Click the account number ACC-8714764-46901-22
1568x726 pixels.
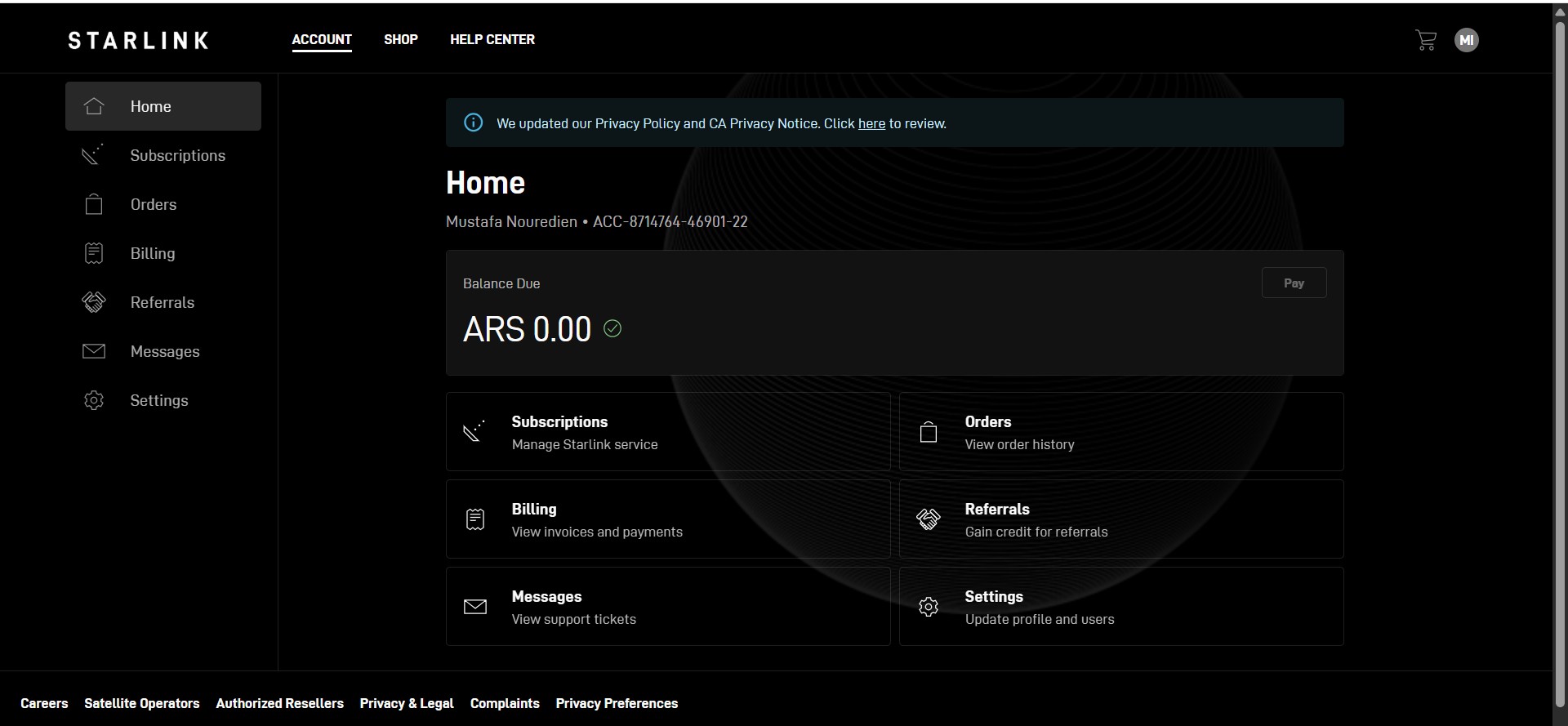tap(670, 221)
